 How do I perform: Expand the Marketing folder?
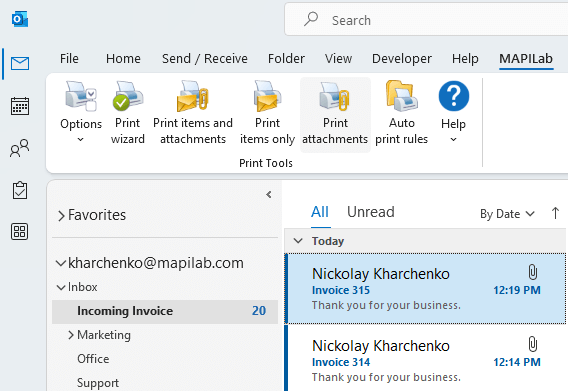pyautogui.click(x=71, y=335)
